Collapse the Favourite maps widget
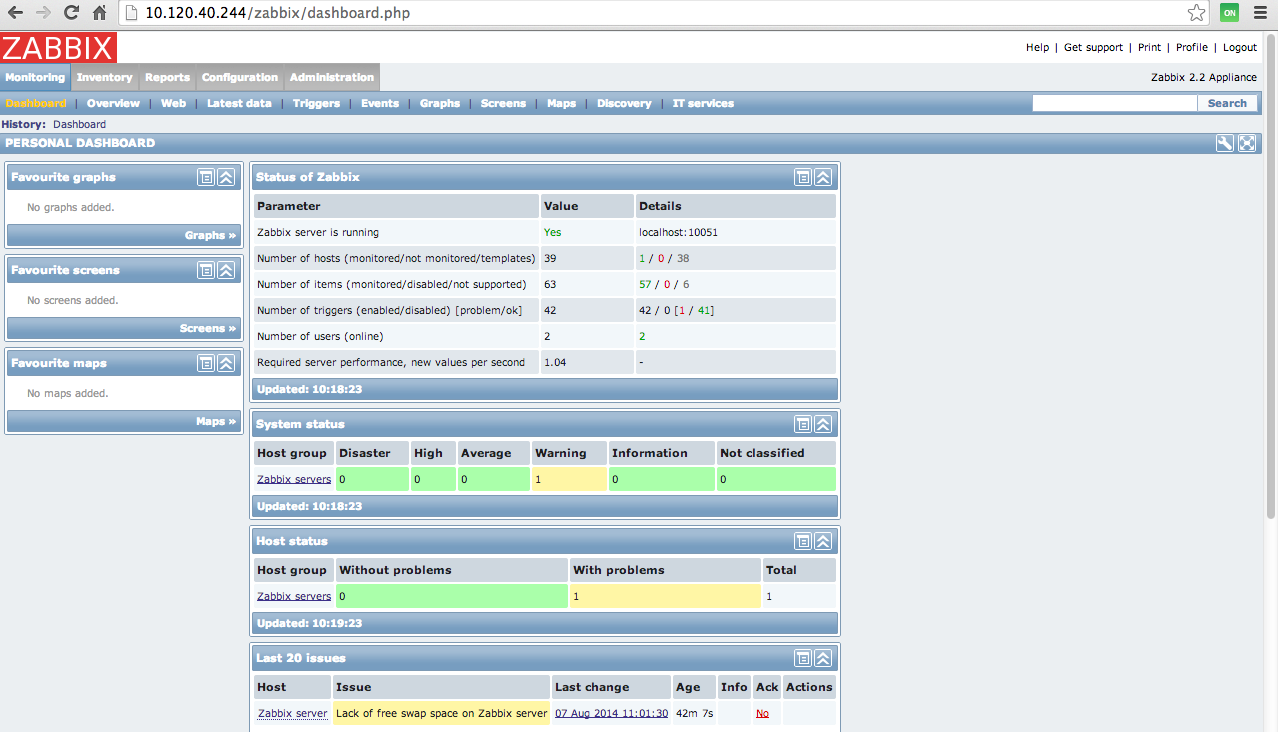Screen dimensions: 1278x732 pyautogui.click(x=226, y=363)
